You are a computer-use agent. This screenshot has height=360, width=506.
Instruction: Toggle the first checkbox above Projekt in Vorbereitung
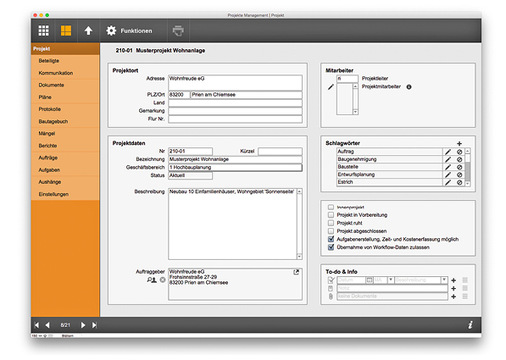coord(331,207)
